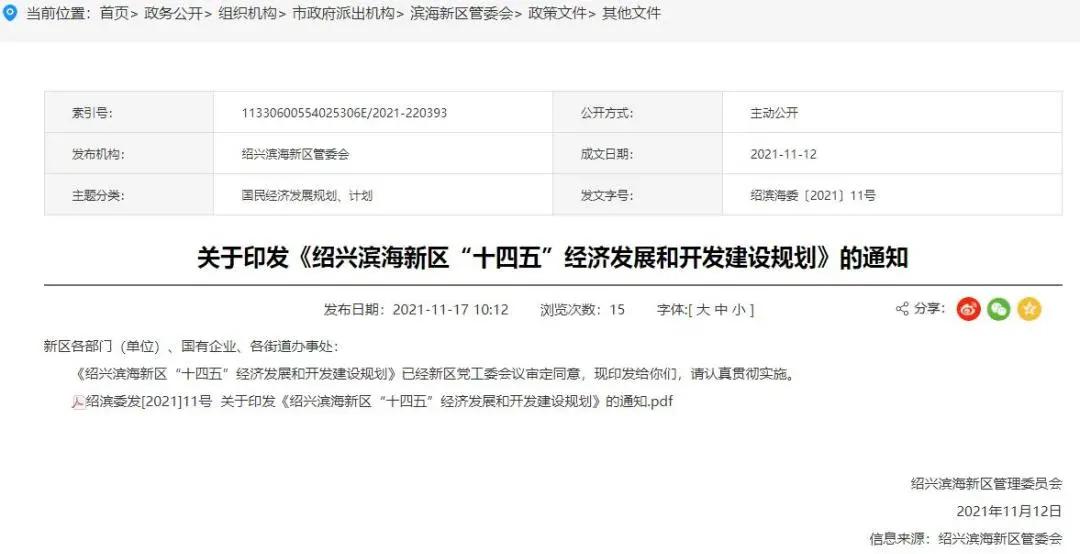Image resolution: width=1080 pixels, height=554 pixels.
Task: Click 信息来源：绍兴滨海新区管委会 line
Action: 966,539
